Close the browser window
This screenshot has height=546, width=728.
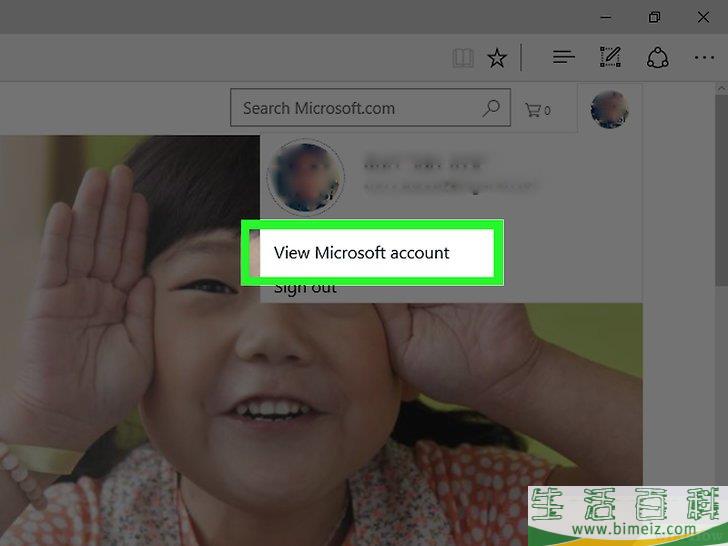click(703, 17)
